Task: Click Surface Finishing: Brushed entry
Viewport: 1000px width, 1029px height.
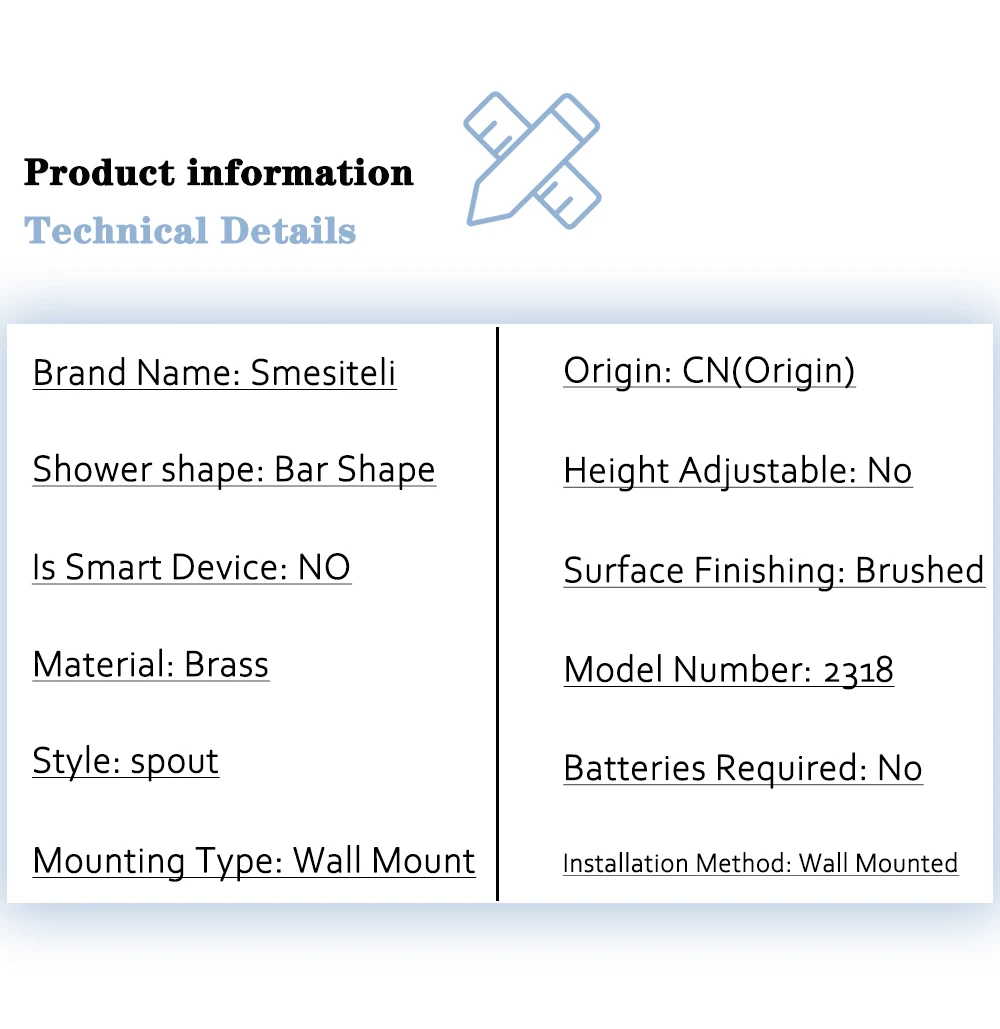Action: (x=774, y=570)
